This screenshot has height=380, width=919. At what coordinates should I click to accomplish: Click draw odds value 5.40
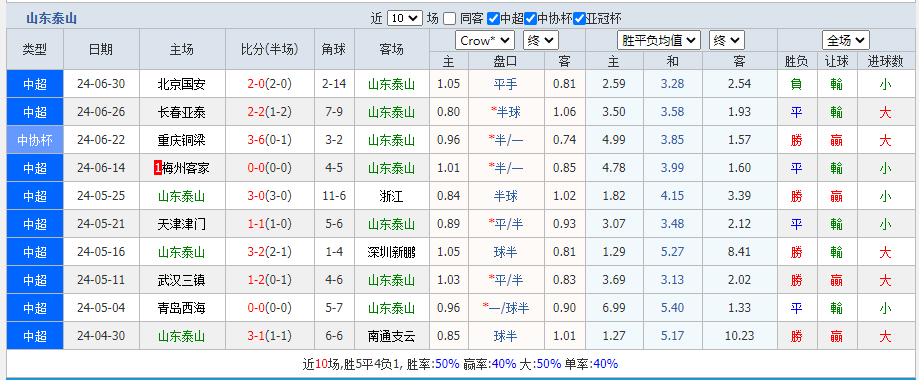(x=672, y=308)
